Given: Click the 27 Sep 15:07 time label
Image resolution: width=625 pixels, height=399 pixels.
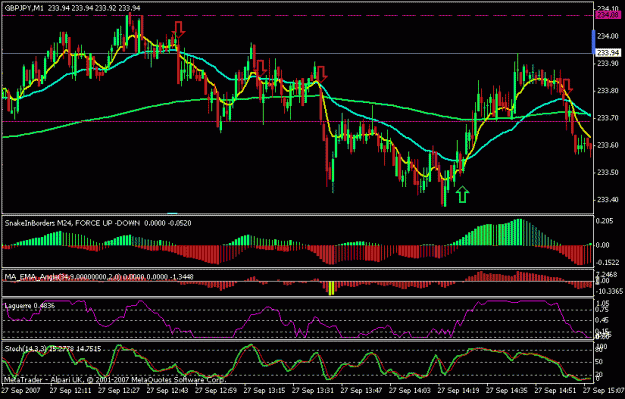Looking at the screenshot, I should click(604, 390).
